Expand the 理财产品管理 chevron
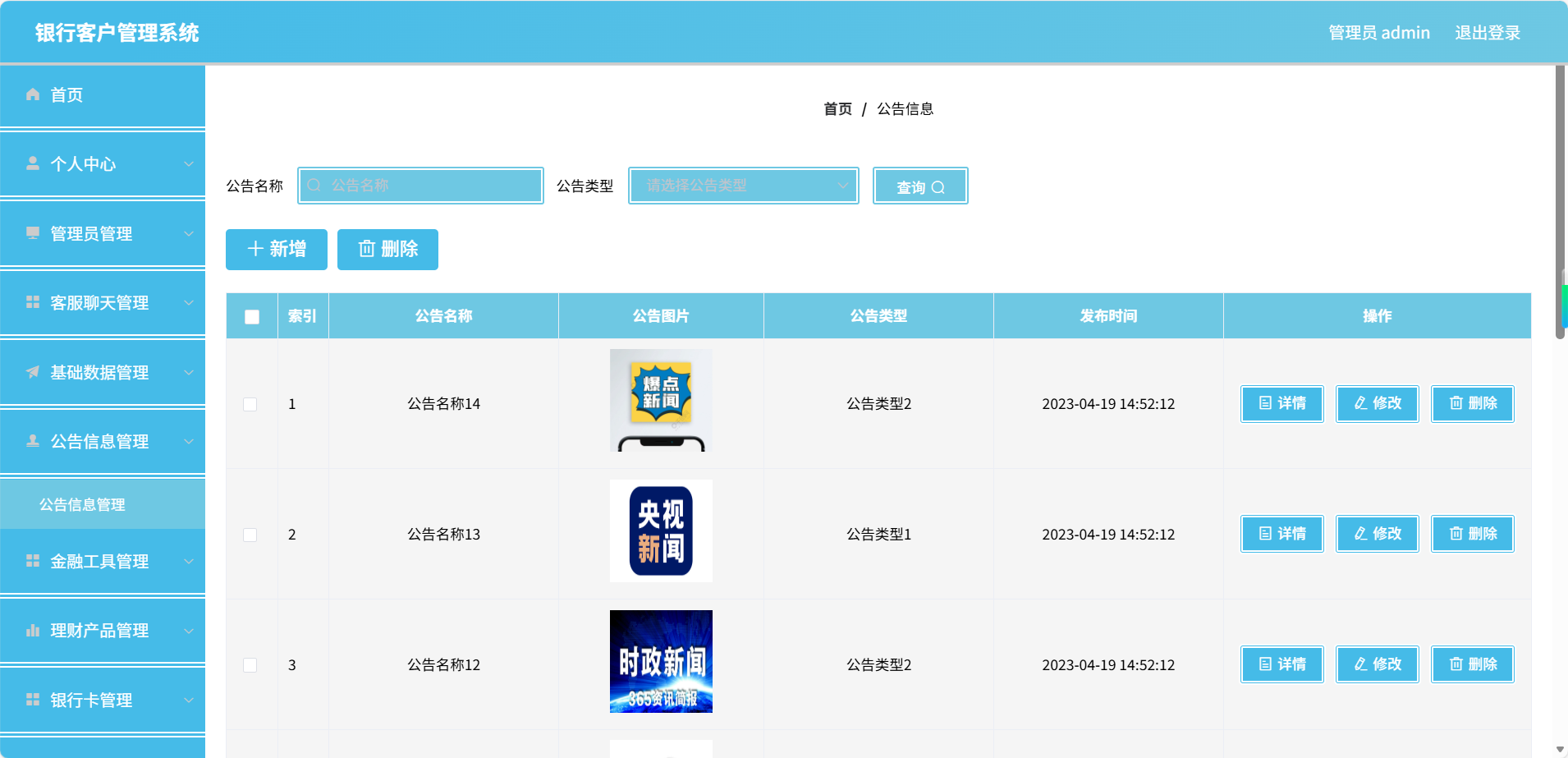The width and height of the screenshot is (1568, 758). [189, 631]
